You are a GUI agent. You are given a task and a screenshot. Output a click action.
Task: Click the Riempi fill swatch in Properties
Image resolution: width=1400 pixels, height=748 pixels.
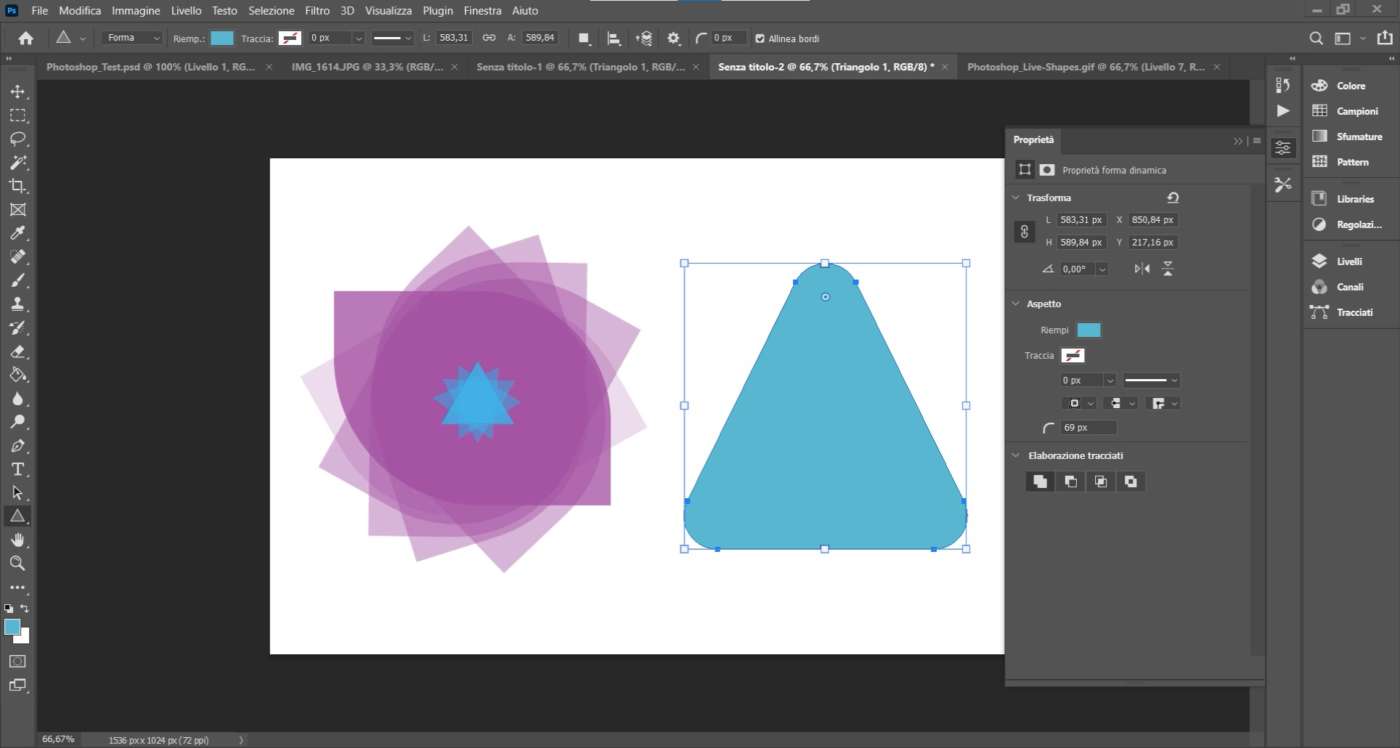[1088, 330]
